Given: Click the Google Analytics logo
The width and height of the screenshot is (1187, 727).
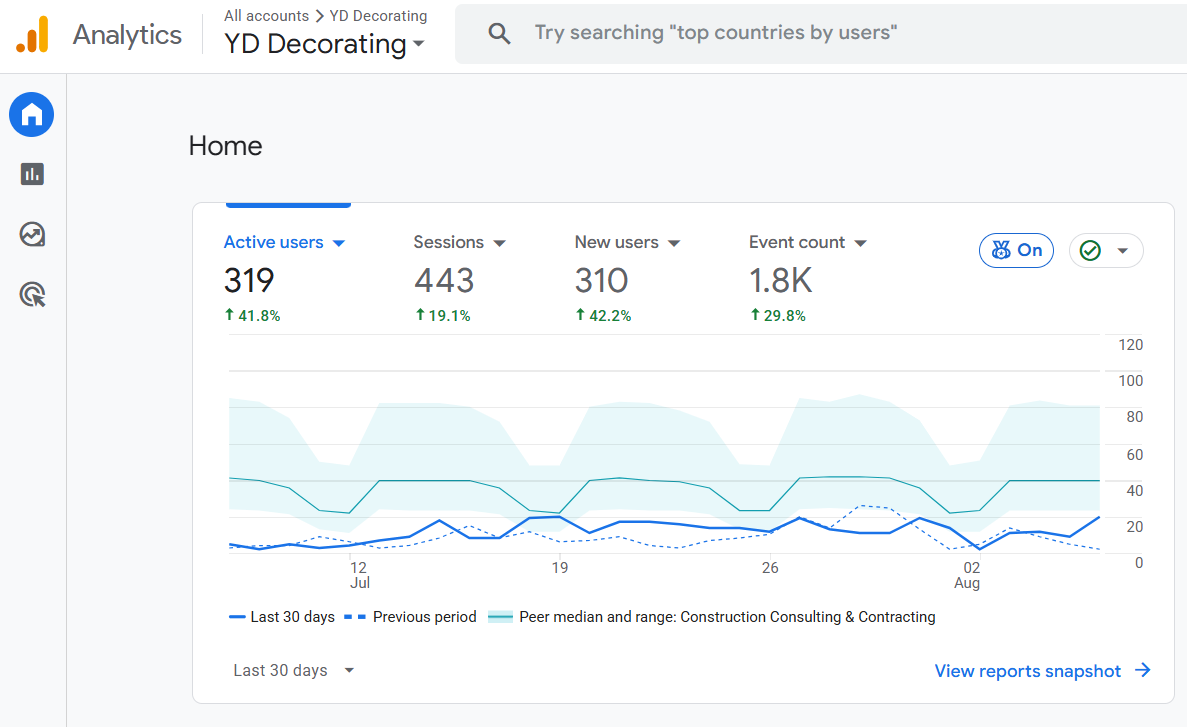Looking at the screenshot, I should pos(32,35).
